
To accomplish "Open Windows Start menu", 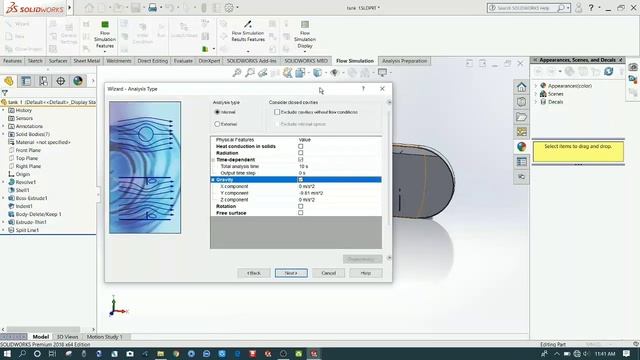I will 7,354.
